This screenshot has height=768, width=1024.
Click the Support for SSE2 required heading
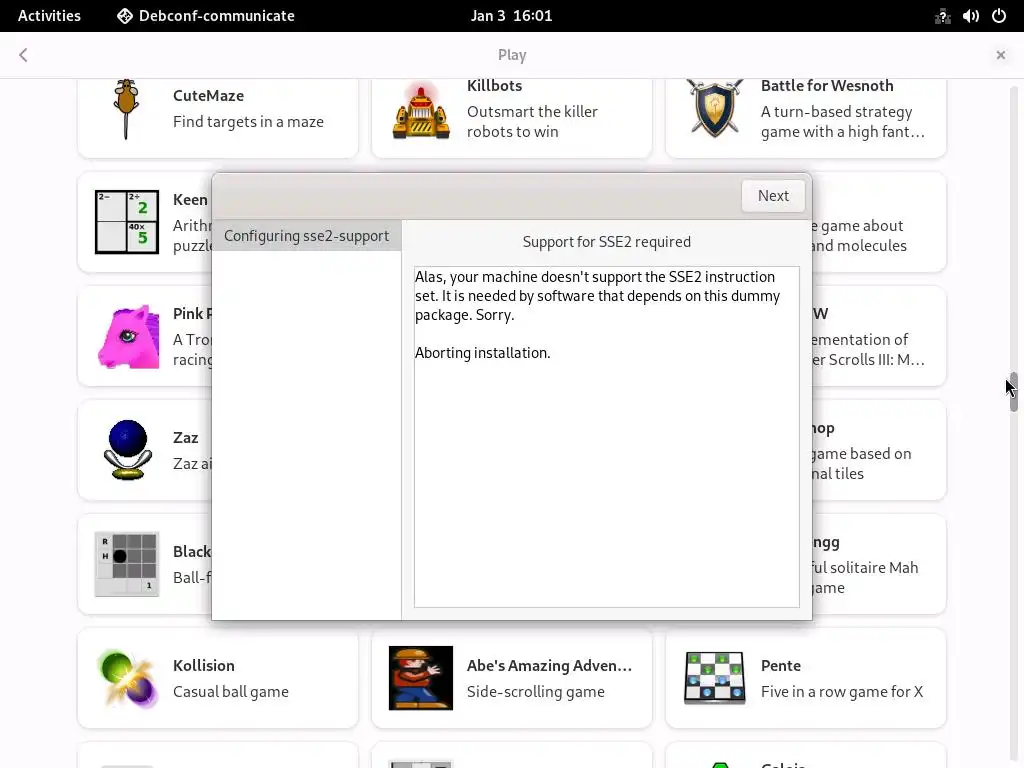pyautogui.click(x=607, y=242)
